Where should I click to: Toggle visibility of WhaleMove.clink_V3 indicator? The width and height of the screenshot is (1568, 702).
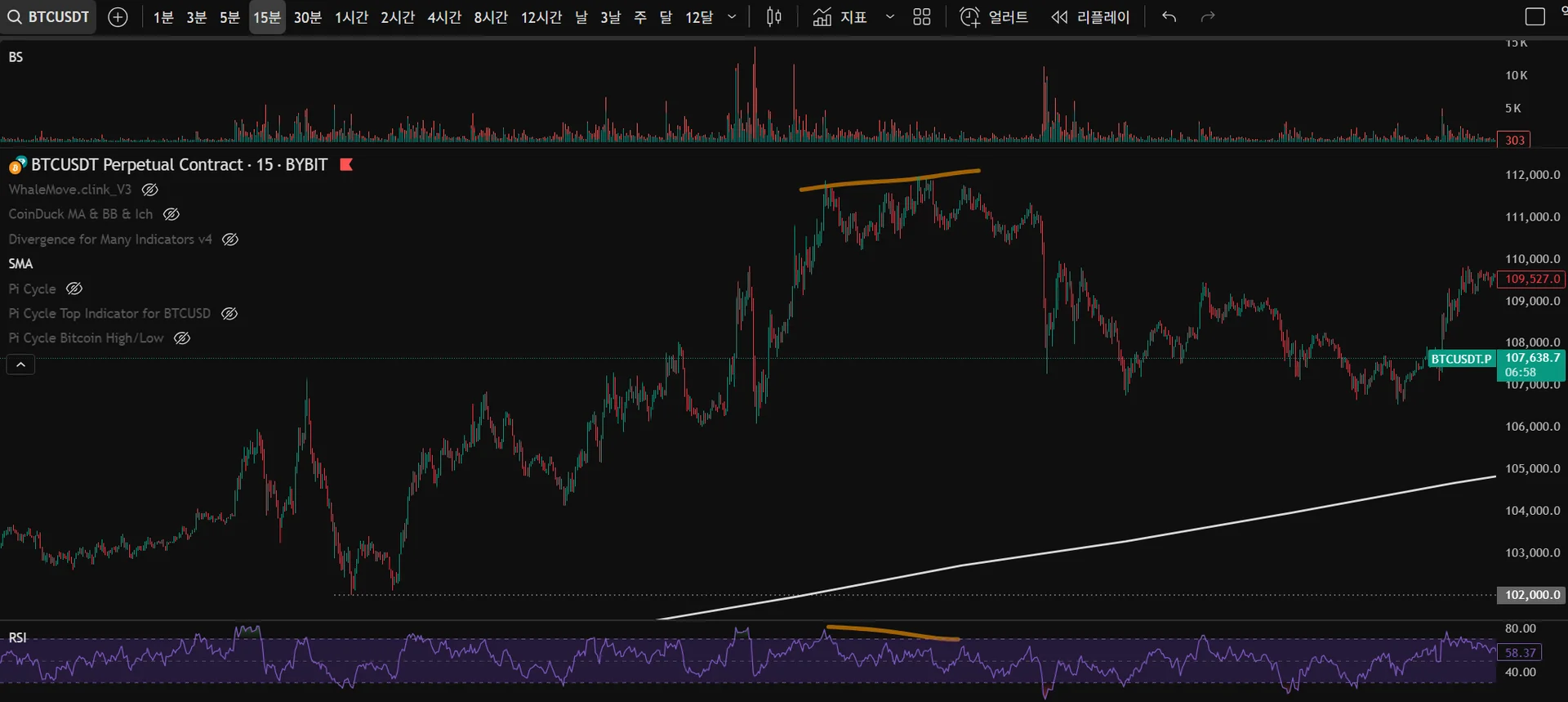[x=150, y=190]
